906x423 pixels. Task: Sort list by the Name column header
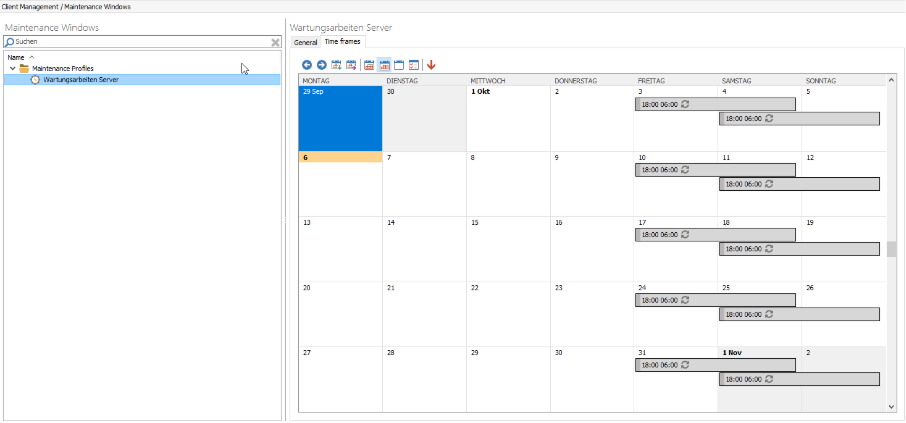[16, 57]
